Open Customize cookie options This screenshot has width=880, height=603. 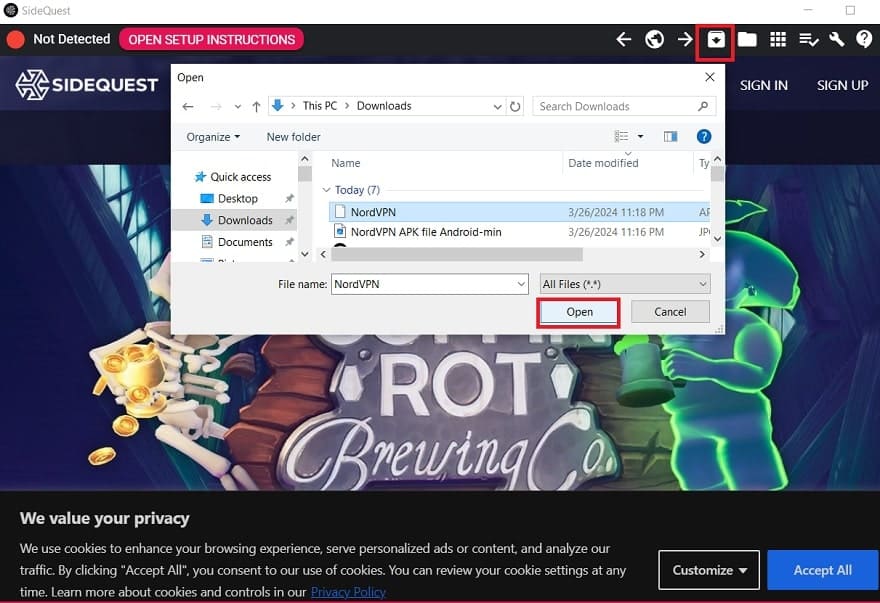[x=709, y=570]
